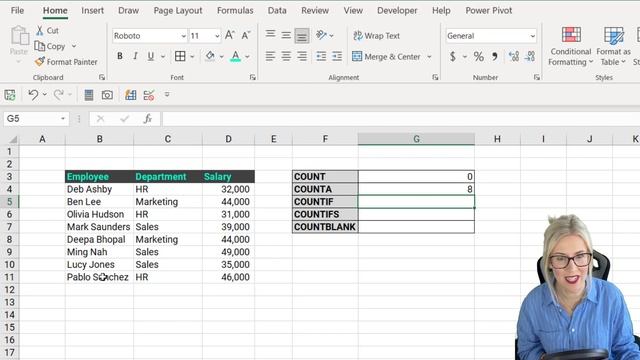This screenshot has height=360, width=640.
Task: Increase font size with large A icon
Action: pyautogui.click(x=230, y=36)
